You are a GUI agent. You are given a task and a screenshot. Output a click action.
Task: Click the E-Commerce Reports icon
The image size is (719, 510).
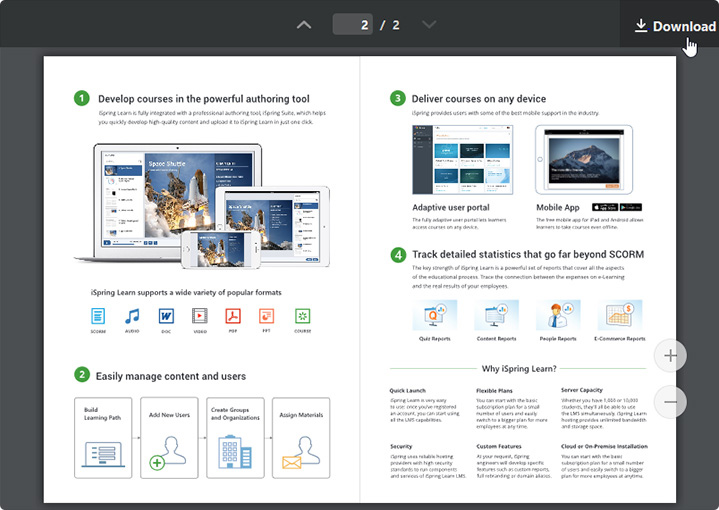tap(620, 315)
